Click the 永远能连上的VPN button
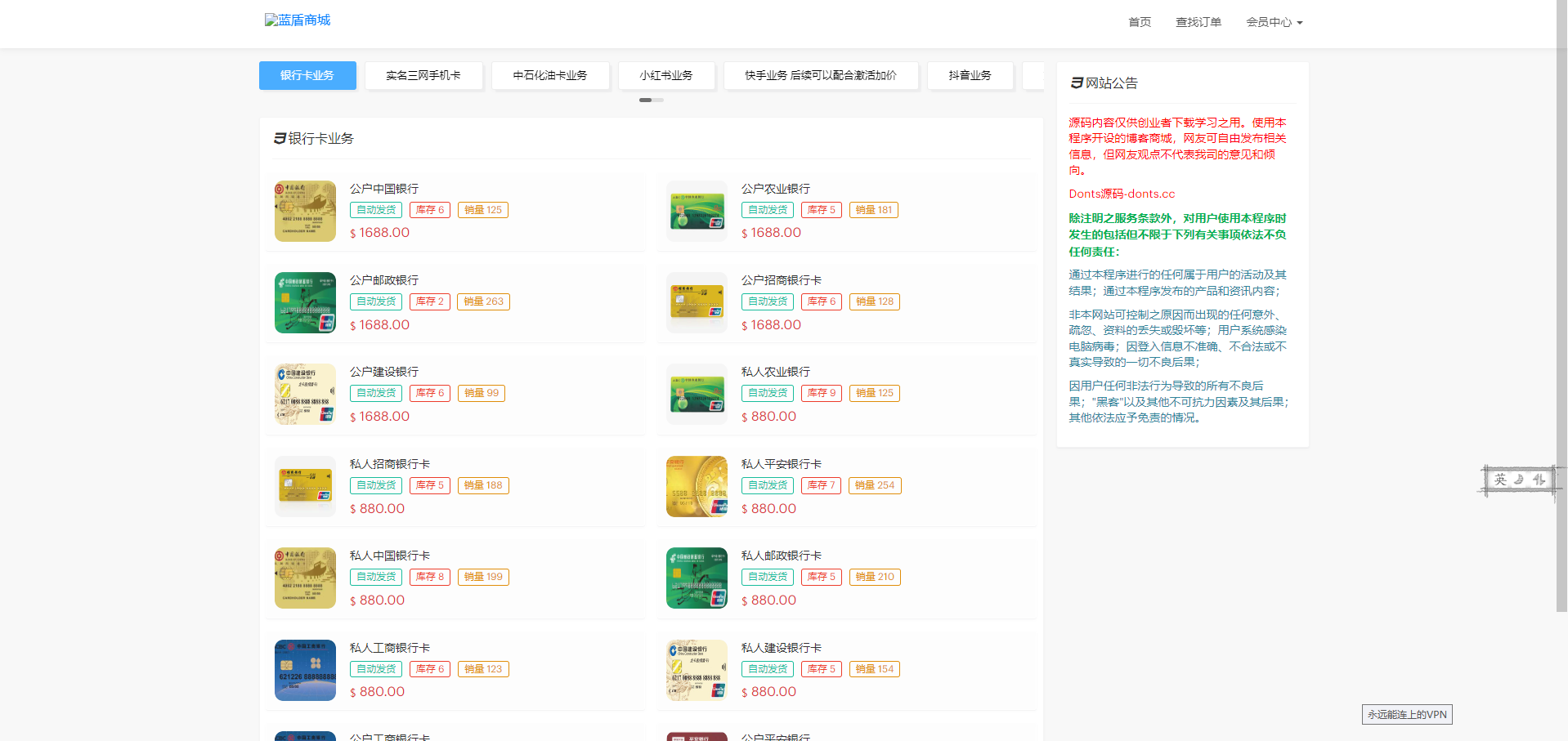 coord(1407,714)
